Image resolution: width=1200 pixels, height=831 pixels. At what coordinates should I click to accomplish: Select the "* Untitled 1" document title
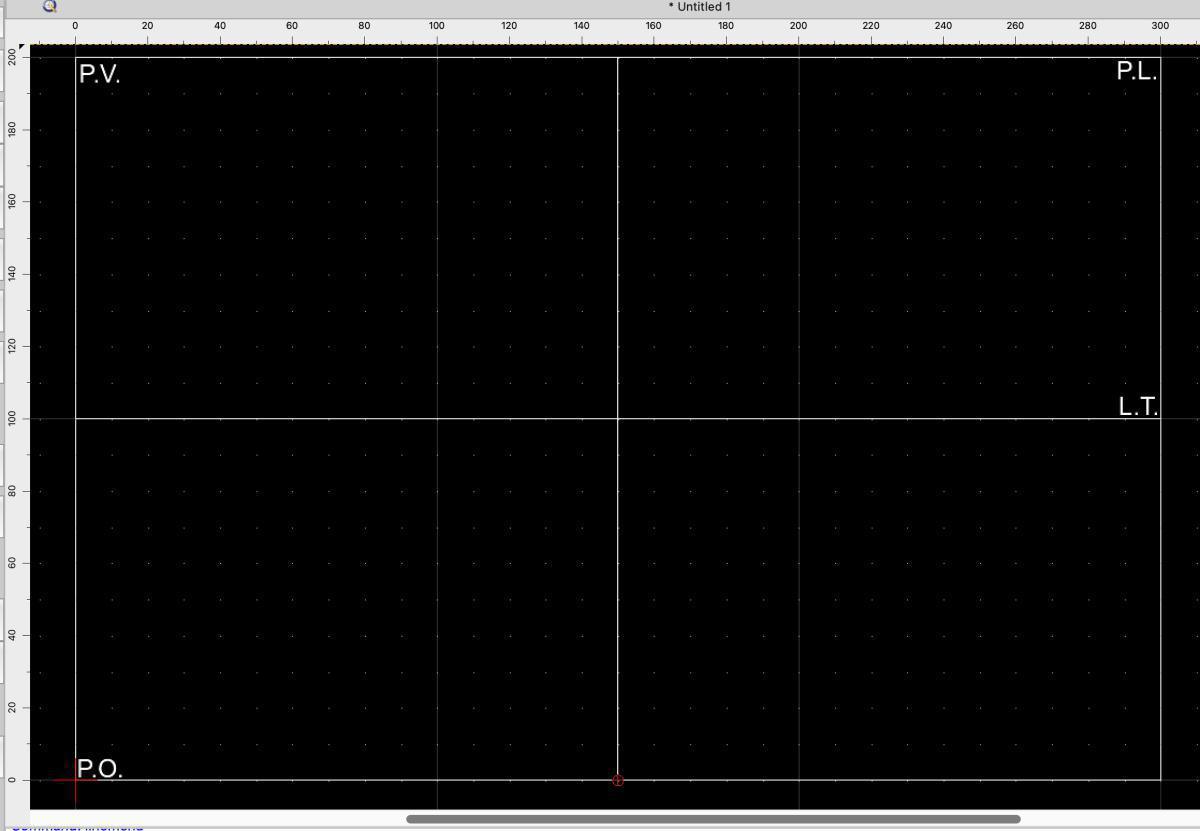point(699,7)
